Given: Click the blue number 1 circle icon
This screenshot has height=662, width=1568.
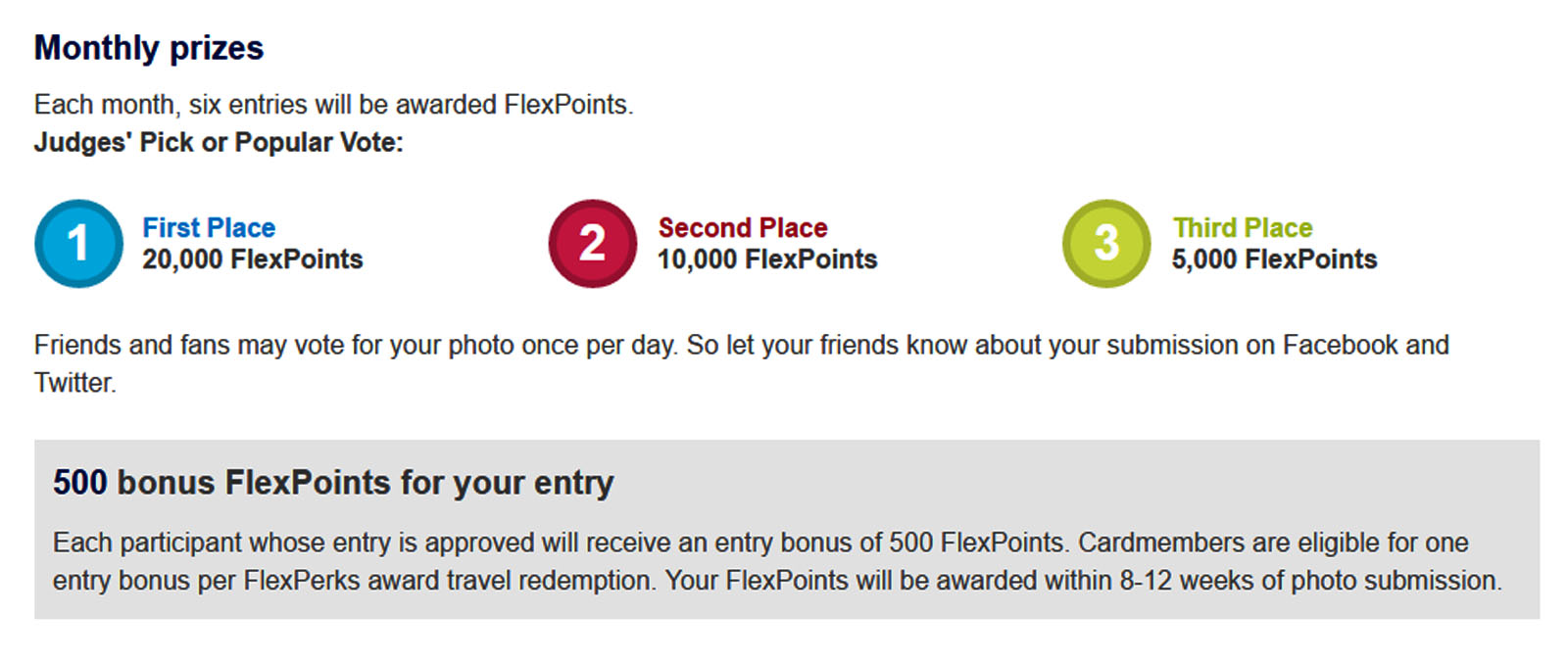Looking at the screenshot, I should click(78, 244).
